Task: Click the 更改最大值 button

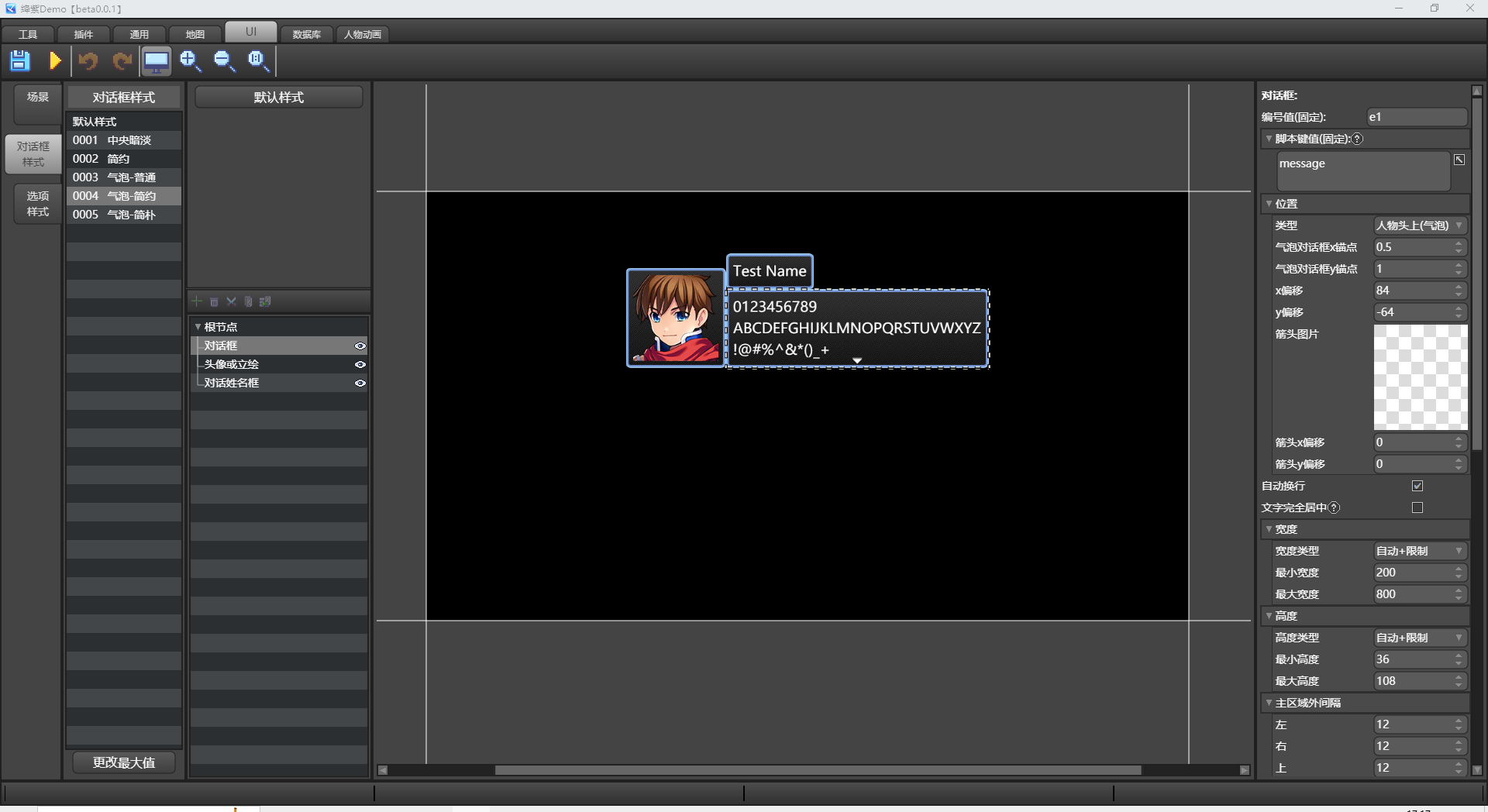Action: pyautogui.click(x=124, y=762)
